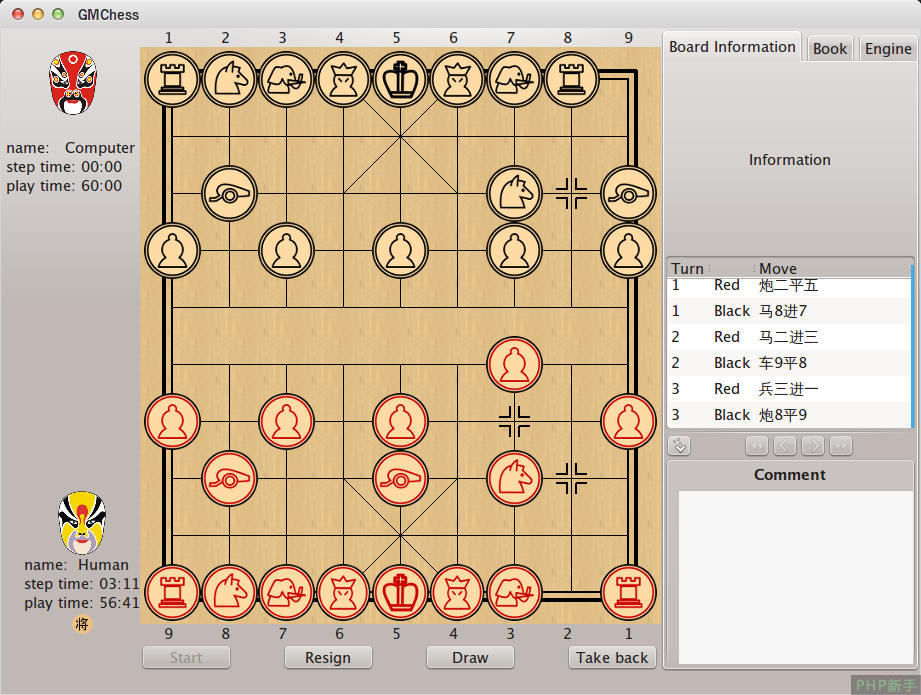Click the red 将 check indicator icon
Image resolution: width=921 pixels, height=695 pixels.
click(81, 624)
